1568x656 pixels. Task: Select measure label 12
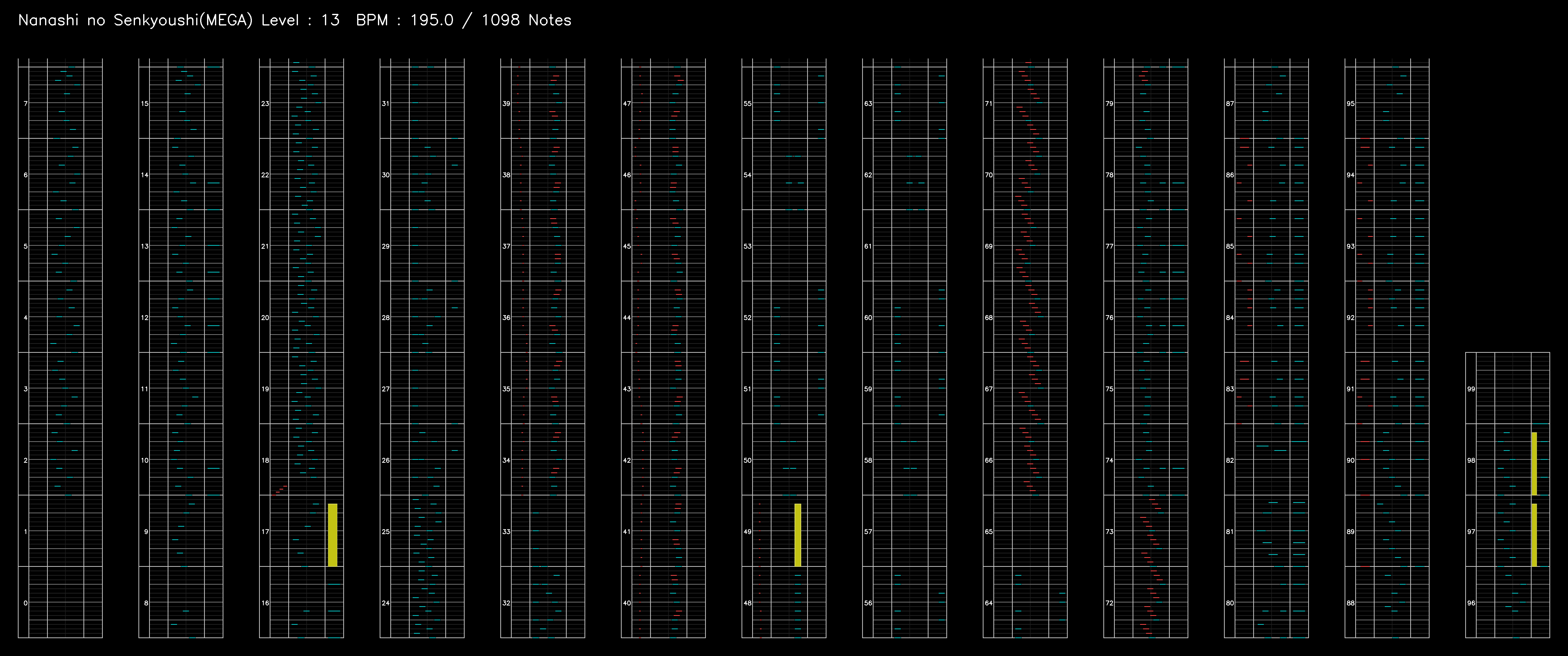pyautogui.click(x=145, y=317)
